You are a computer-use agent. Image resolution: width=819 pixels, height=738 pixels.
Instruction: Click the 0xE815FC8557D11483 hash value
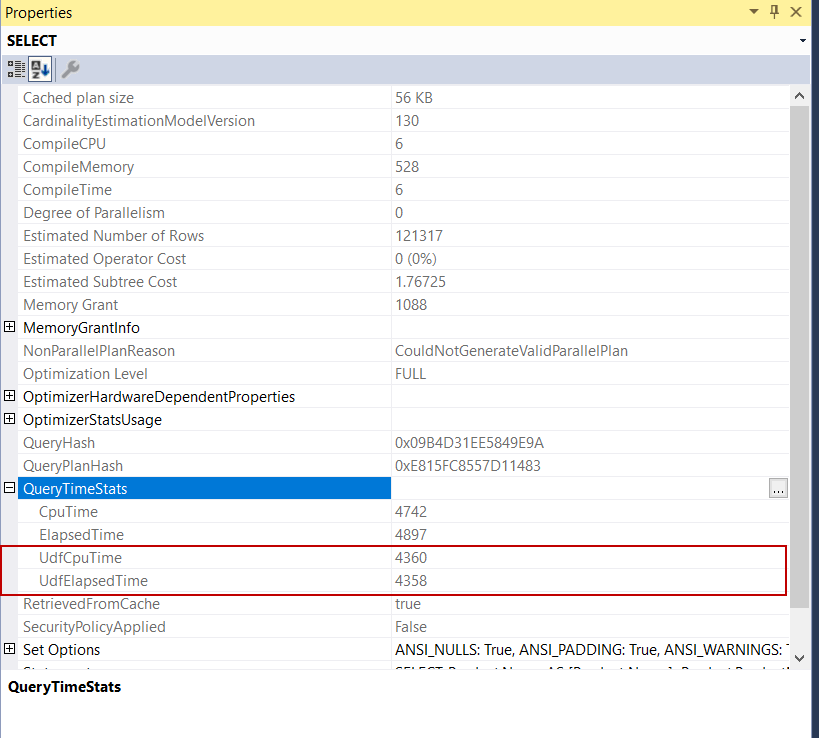click(x=467, y=465)
